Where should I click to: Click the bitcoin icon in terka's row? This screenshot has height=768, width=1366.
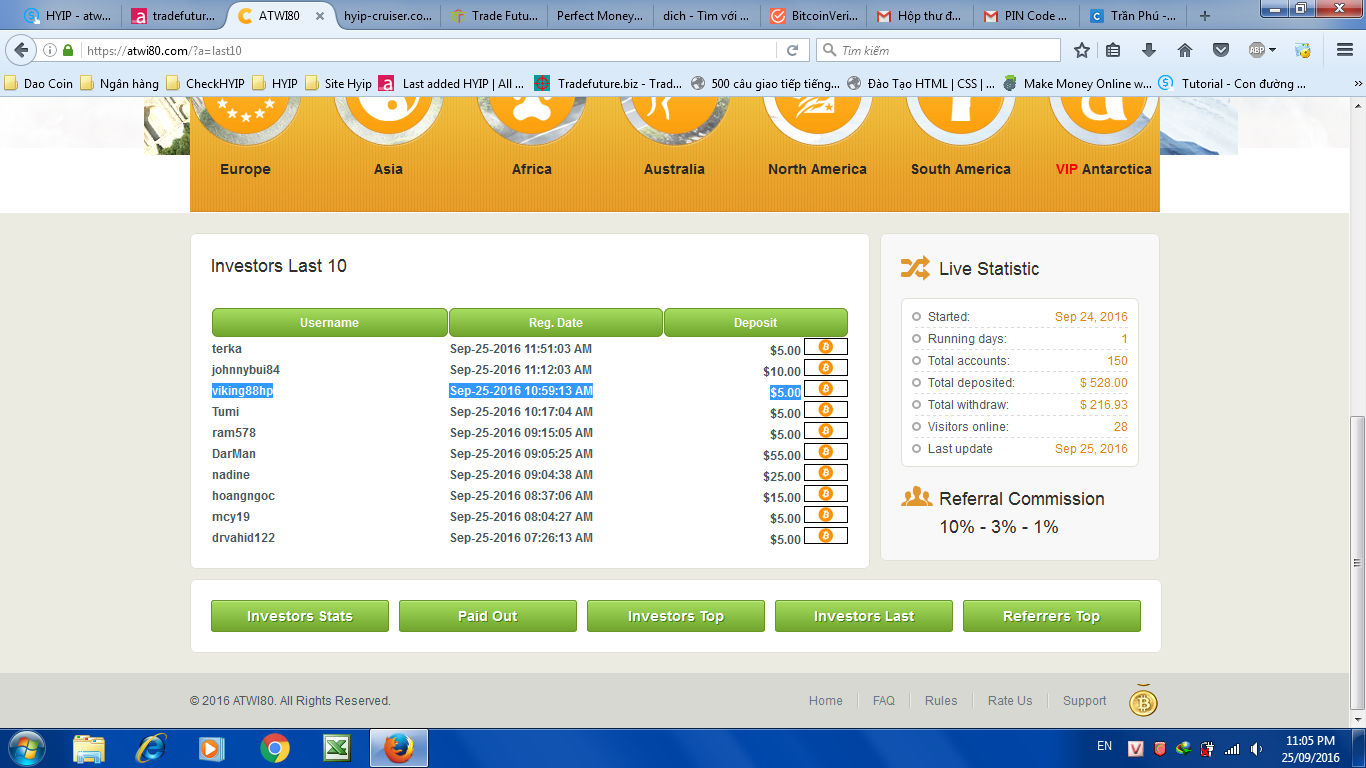coord(826,347)
